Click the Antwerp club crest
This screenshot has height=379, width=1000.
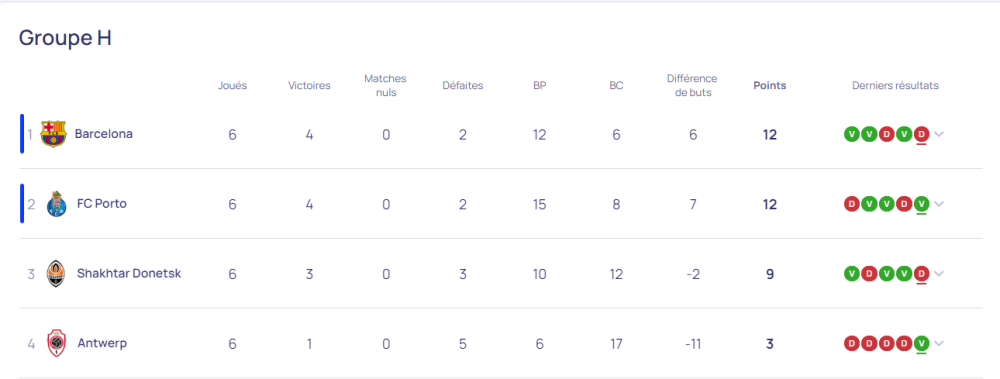click(x=56, y=343)
